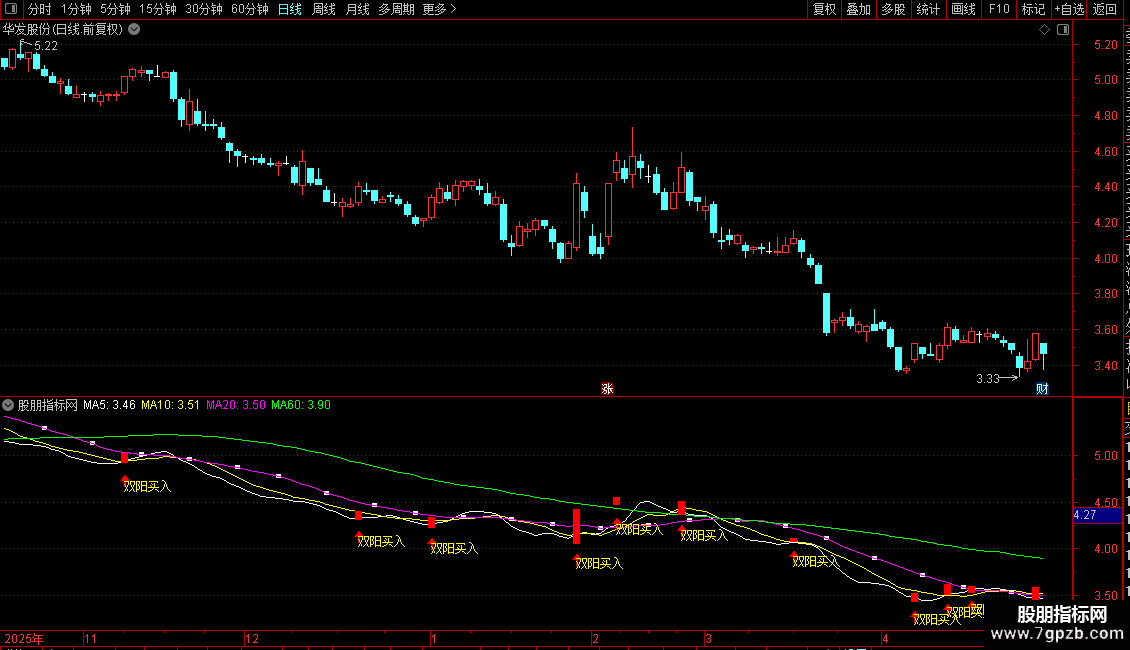1130x650 pixels.
Task: Expand the 华发股份 title dropdown arrow
Action: (134, 30)
